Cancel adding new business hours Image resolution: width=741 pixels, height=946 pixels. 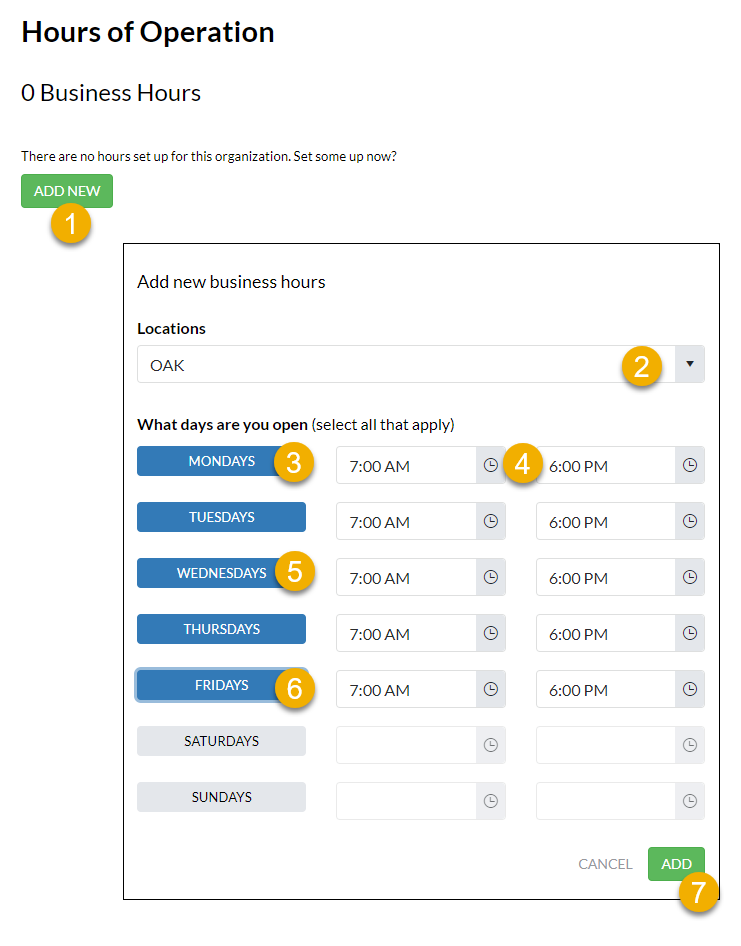605,864
